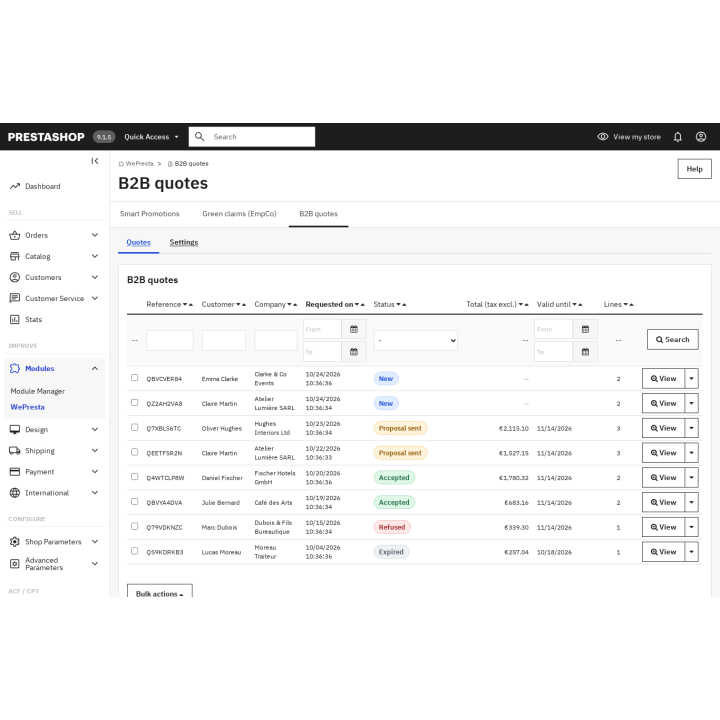Check the box for quote QS9KDRKB3
720x720 pixels.
tap(135, 551)
